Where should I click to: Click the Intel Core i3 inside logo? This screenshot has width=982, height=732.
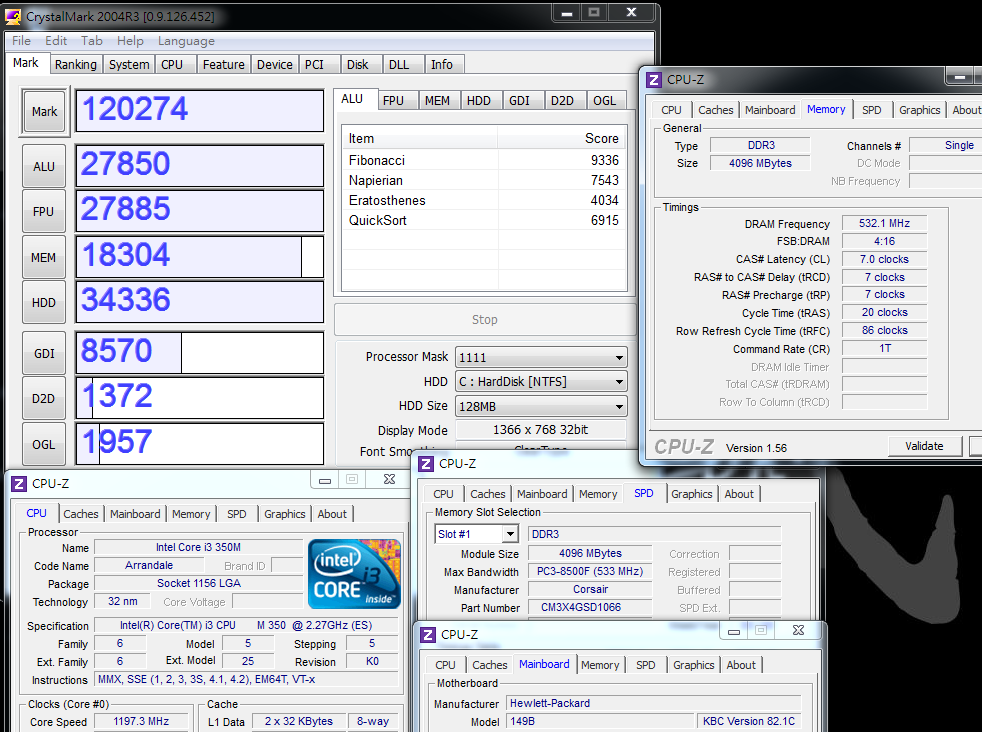coord(354,574)
